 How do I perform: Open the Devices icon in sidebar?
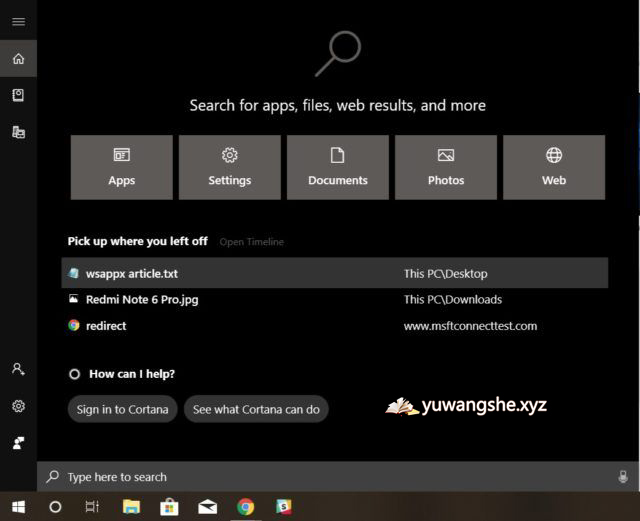(x=18, y=132)
